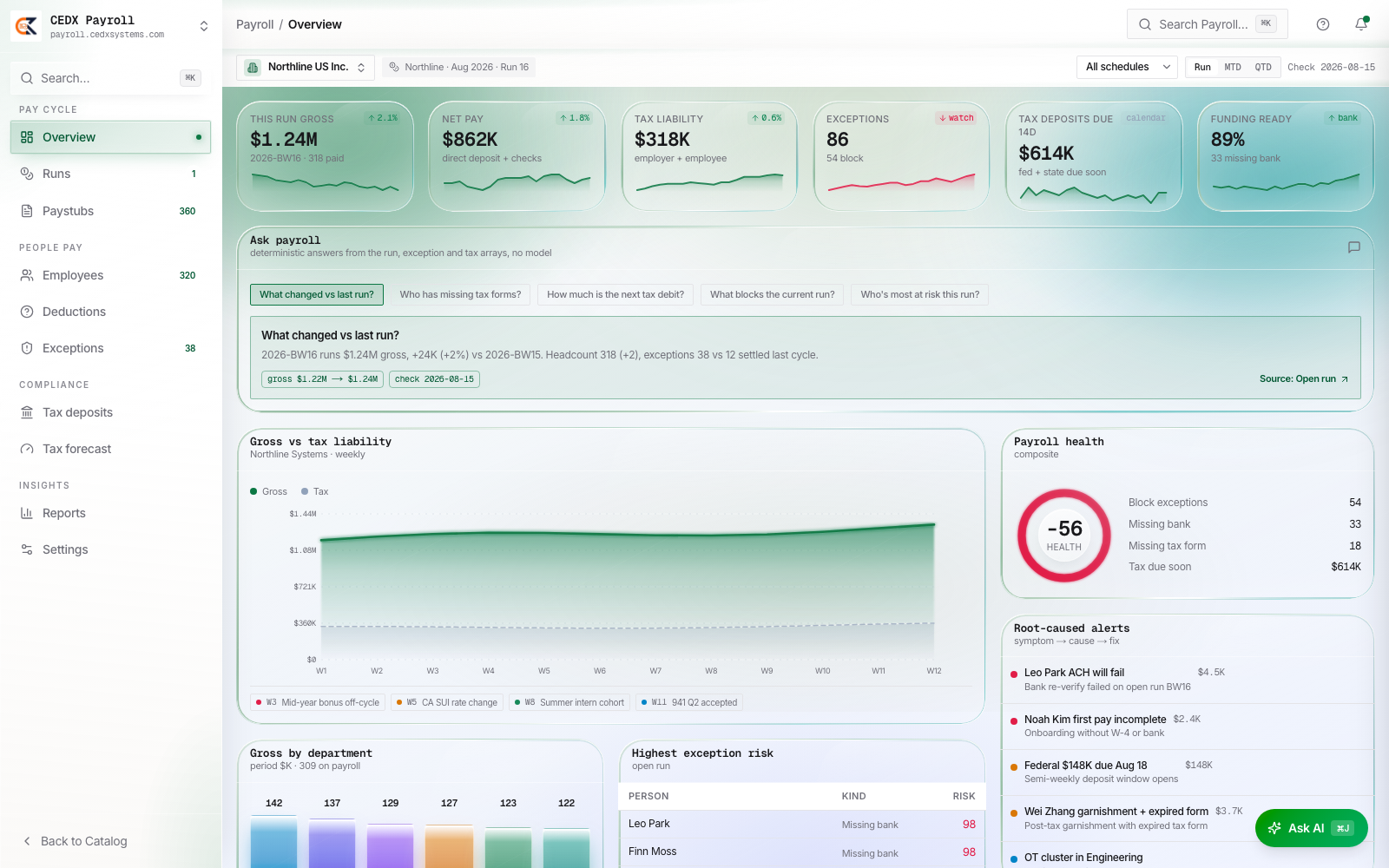Open Deductions in sidebar

110,312
